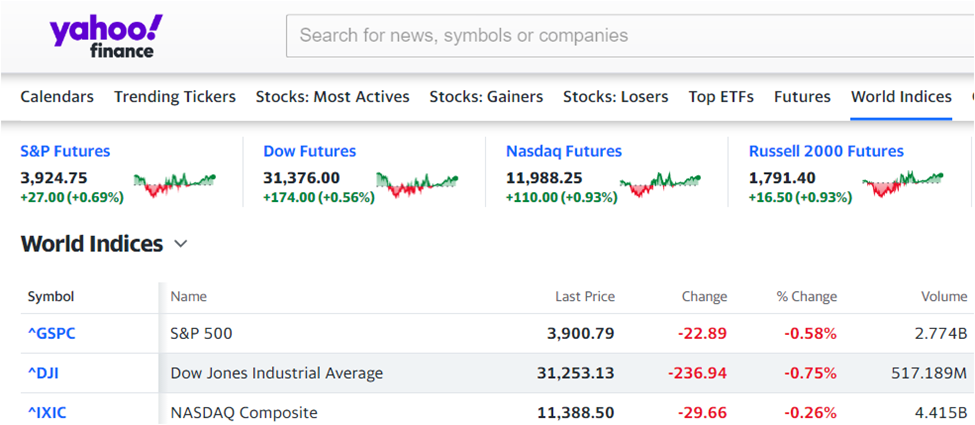
Task: Click the Yahoo Finance logo
Action: (x=106, y=36)
